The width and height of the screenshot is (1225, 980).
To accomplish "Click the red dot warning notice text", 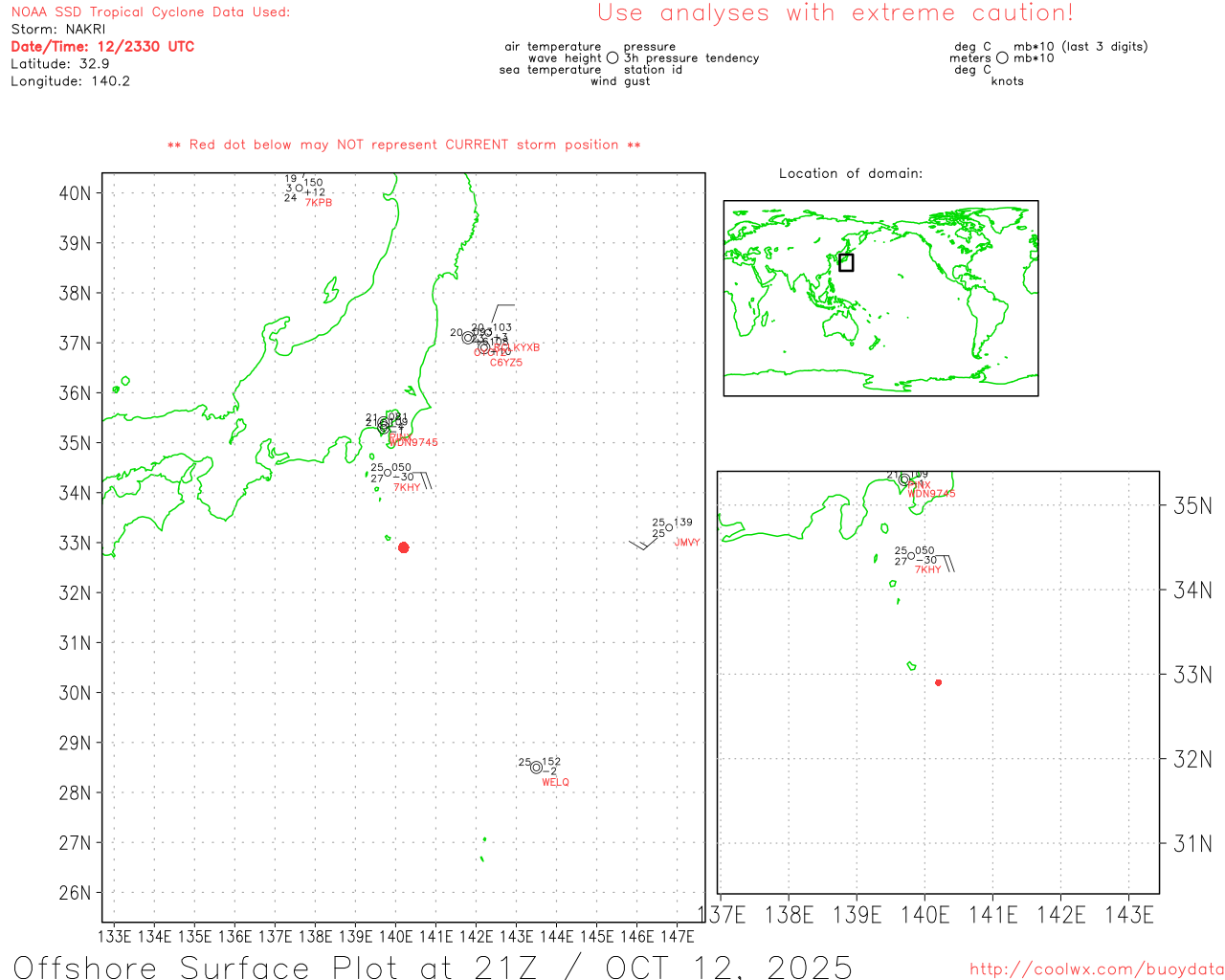I will pyautogui.click(x=404, y=145).
